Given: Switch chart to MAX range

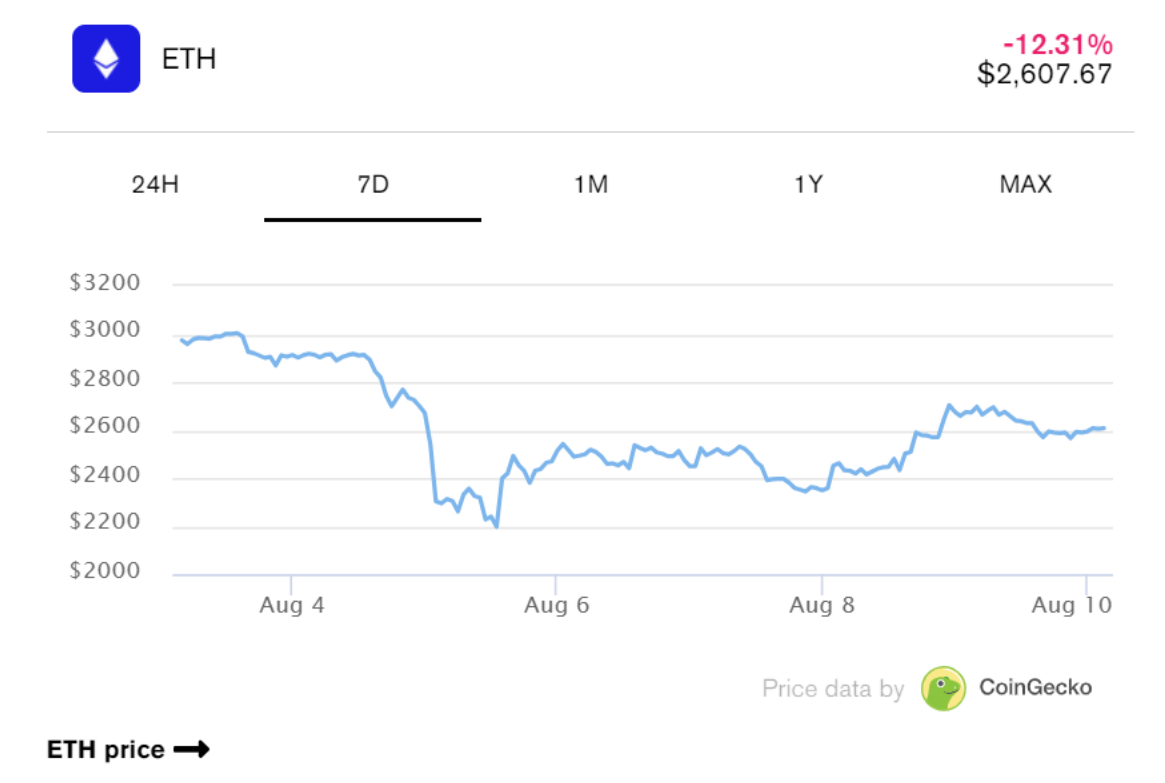Looking at the screenshot, I should [x=1025, y=185].
